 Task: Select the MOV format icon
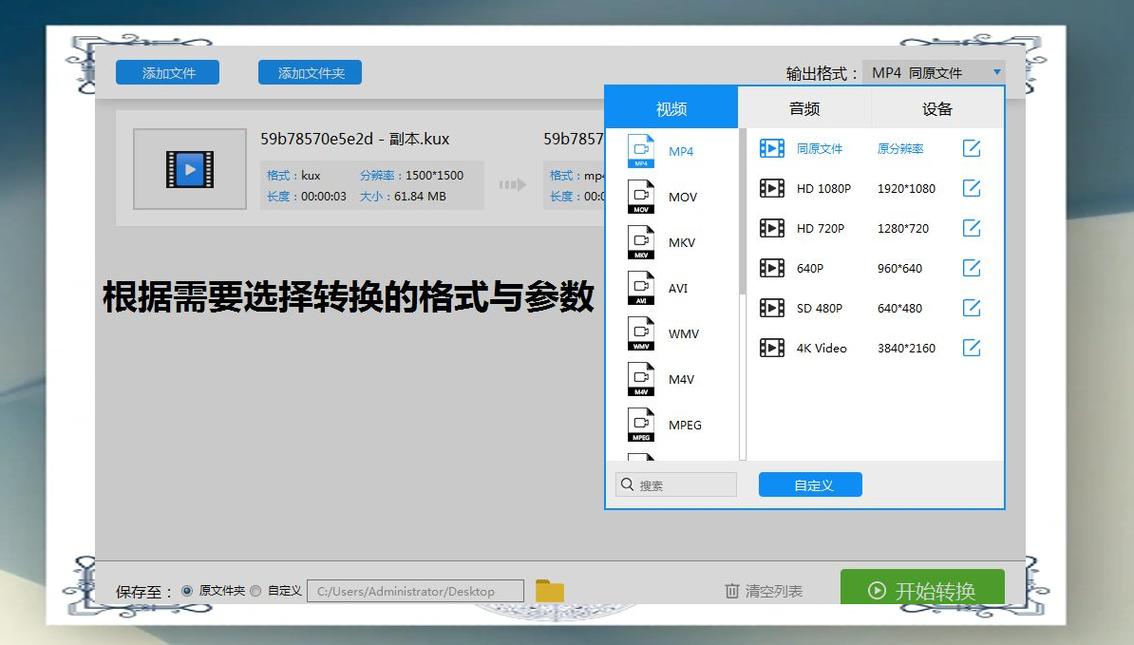tap(640, 196)
